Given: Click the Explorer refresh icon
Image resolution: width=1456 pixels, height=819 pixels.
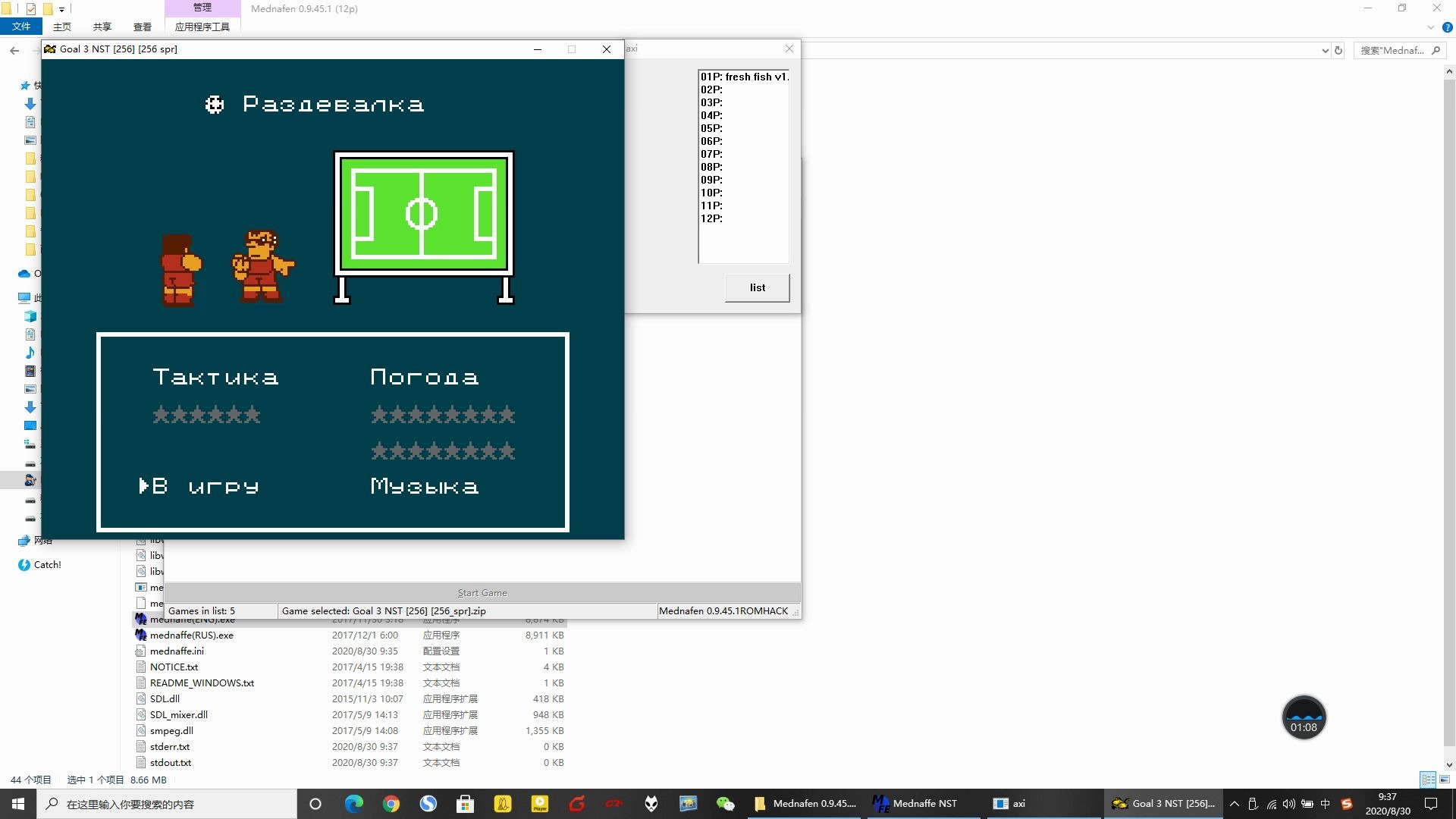Looking at the screenshot, I should point(1338,51).
